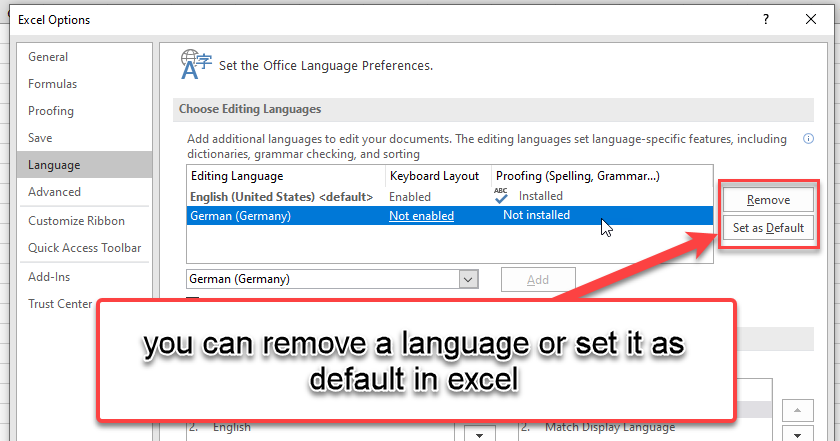Select Proofing in the sidebar
The height and width of the screenshot is (441, 840).
click(x=84, y=111)
